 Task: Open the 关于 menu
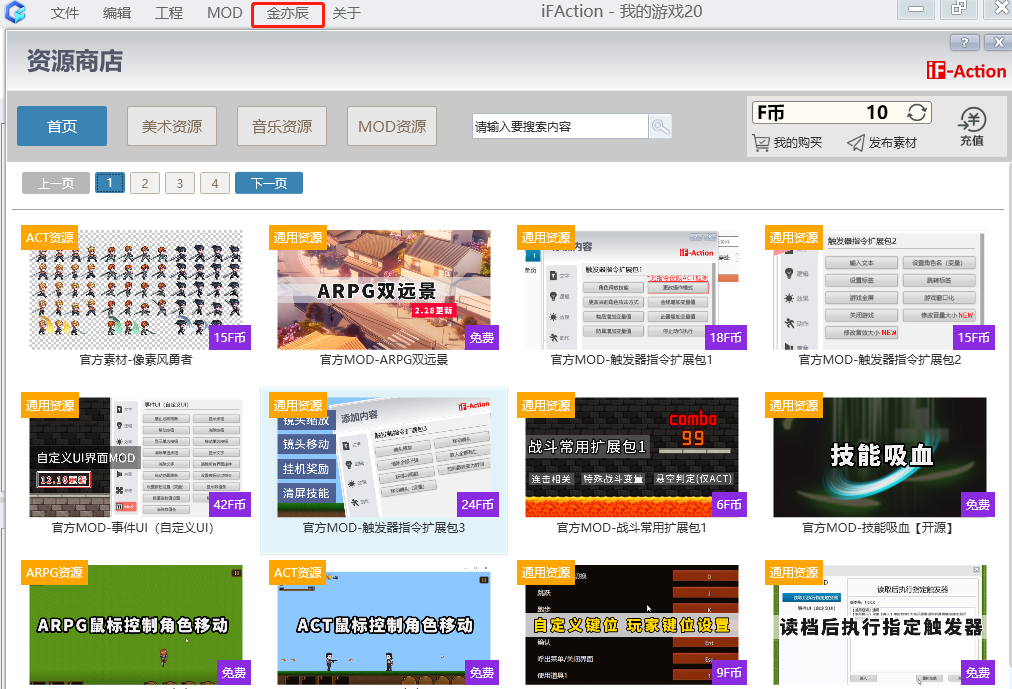tap(347, 13)
